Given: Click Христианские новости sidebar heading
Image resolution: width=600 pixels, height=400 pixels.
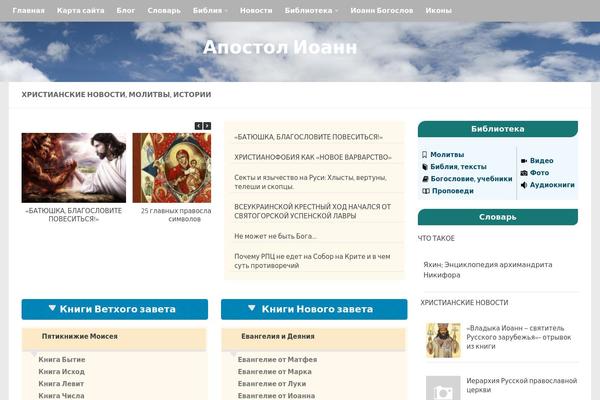Looking at the screenshot, I should click(x=464, y=303).
